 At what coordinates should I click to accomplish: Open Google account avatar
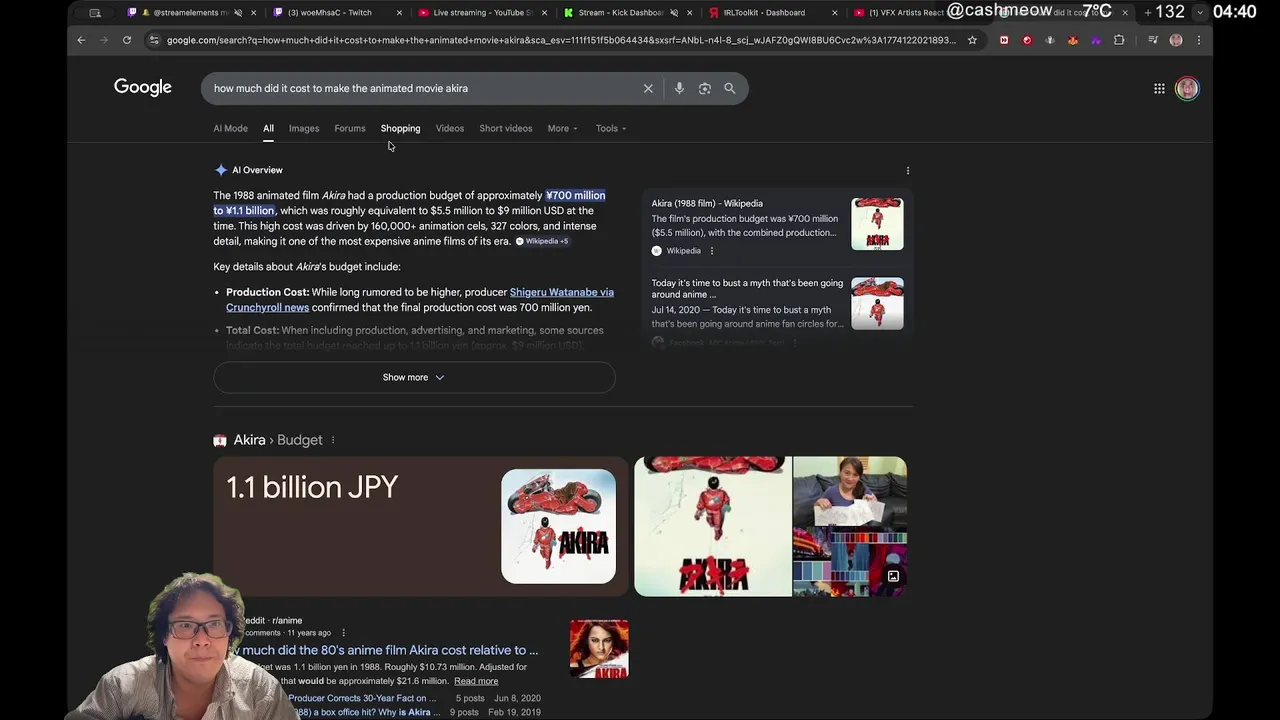1187,88
